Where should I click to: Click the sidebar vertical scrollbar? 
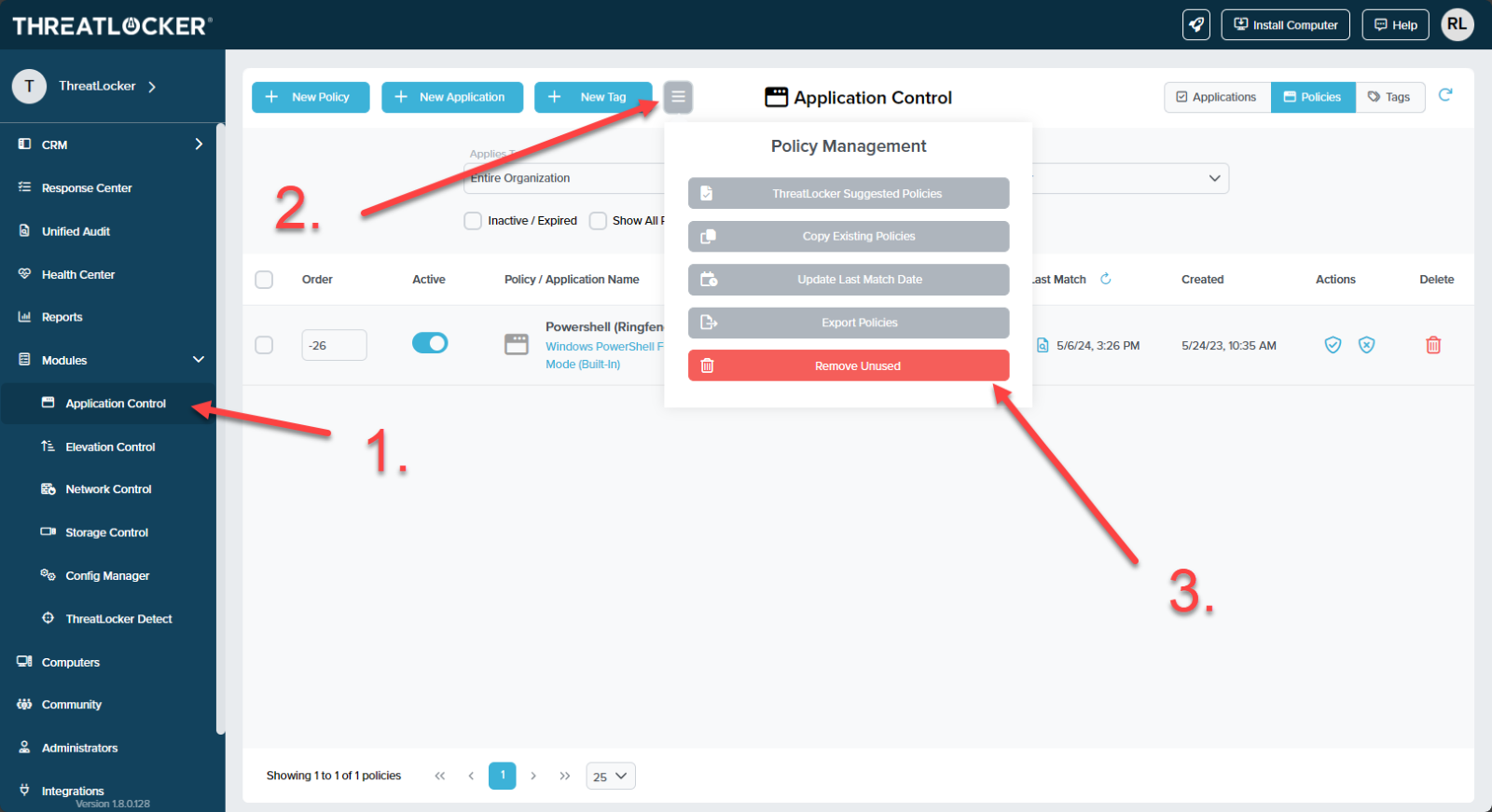click(220, 429)
